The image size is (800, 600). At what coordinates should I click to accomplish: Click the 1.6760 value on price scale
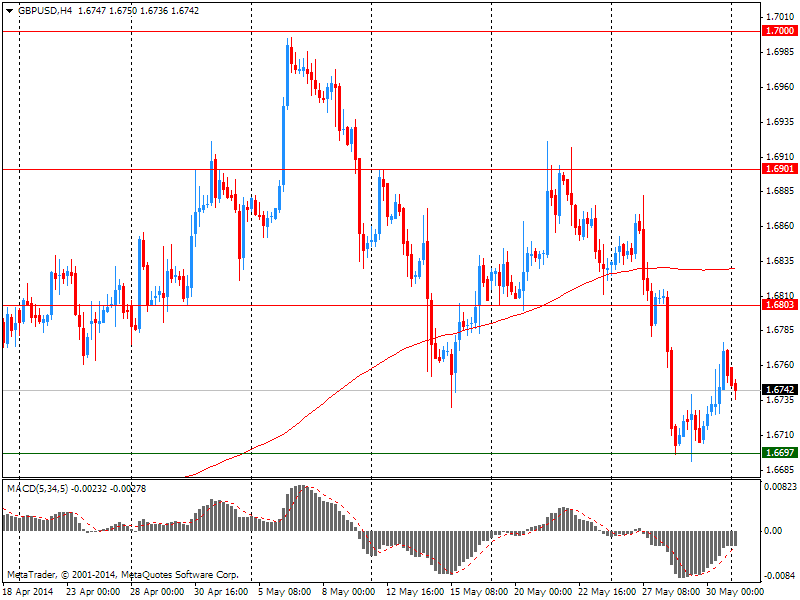click(x=781, y=365)
